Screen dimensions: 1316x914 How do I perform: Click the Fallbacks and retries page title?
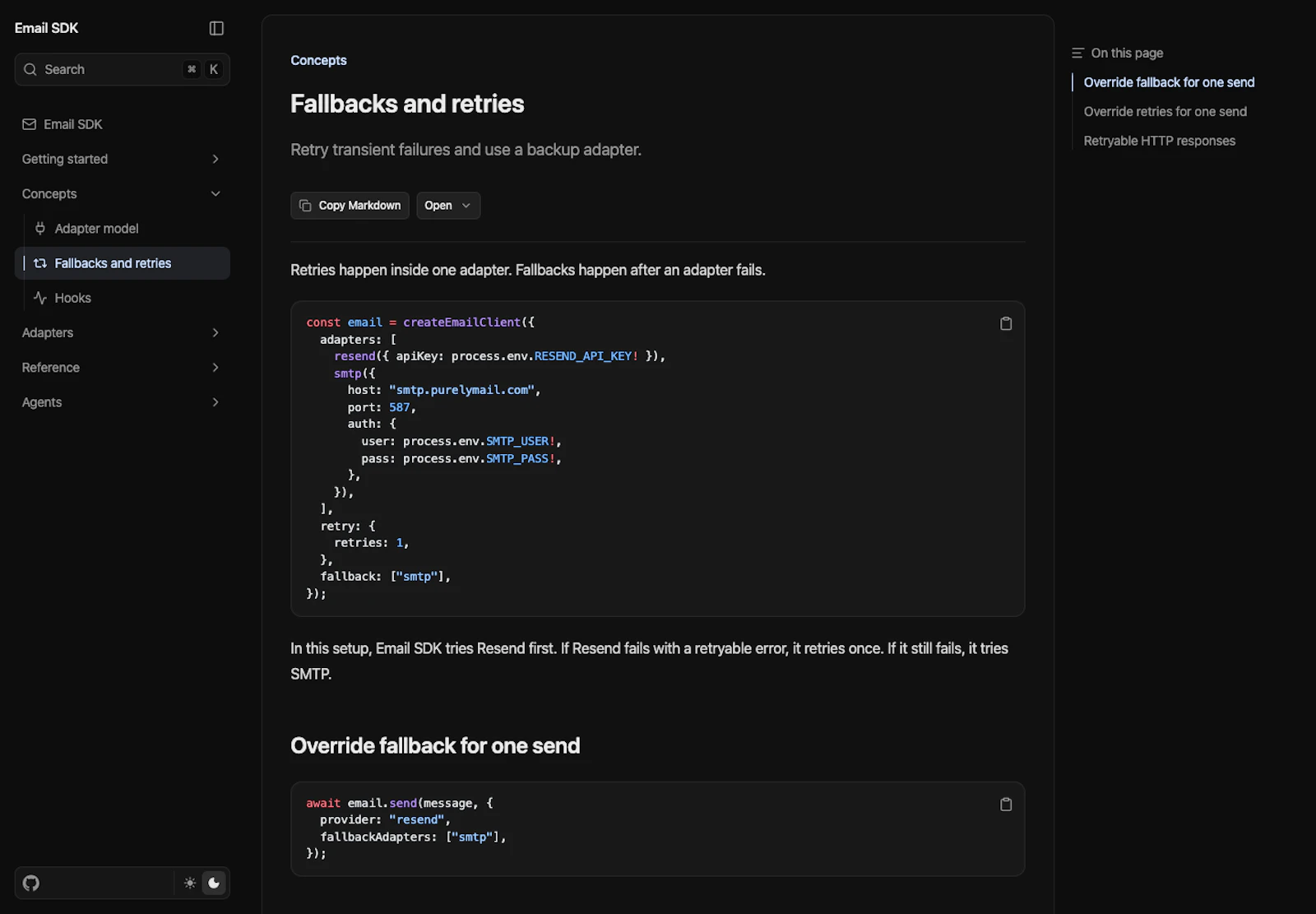(407, 104)
